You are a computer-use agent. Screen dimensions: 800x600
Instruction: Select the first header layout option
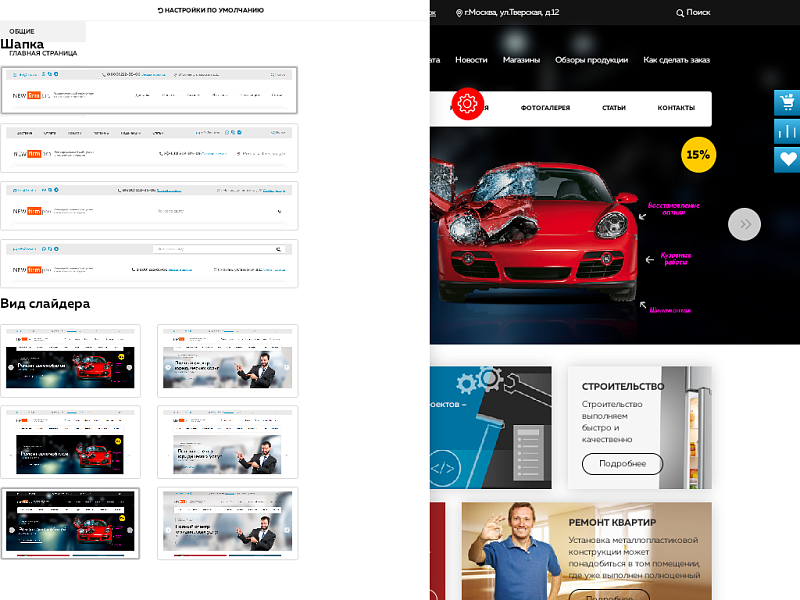click(149, 90)
